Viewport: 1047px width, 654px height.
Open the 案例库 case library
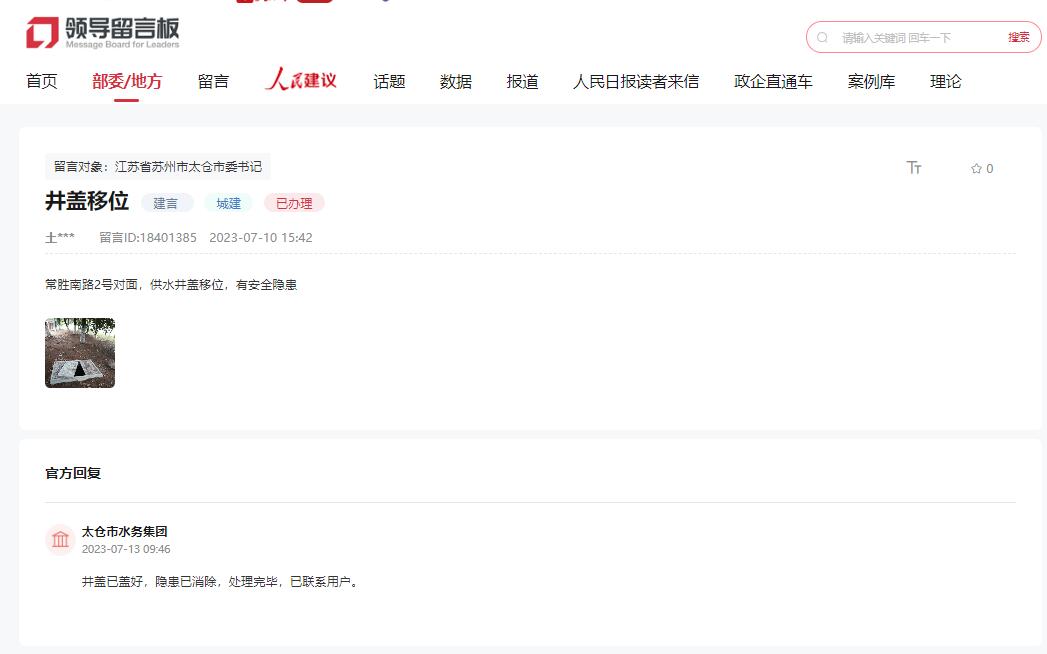point(871,82)
